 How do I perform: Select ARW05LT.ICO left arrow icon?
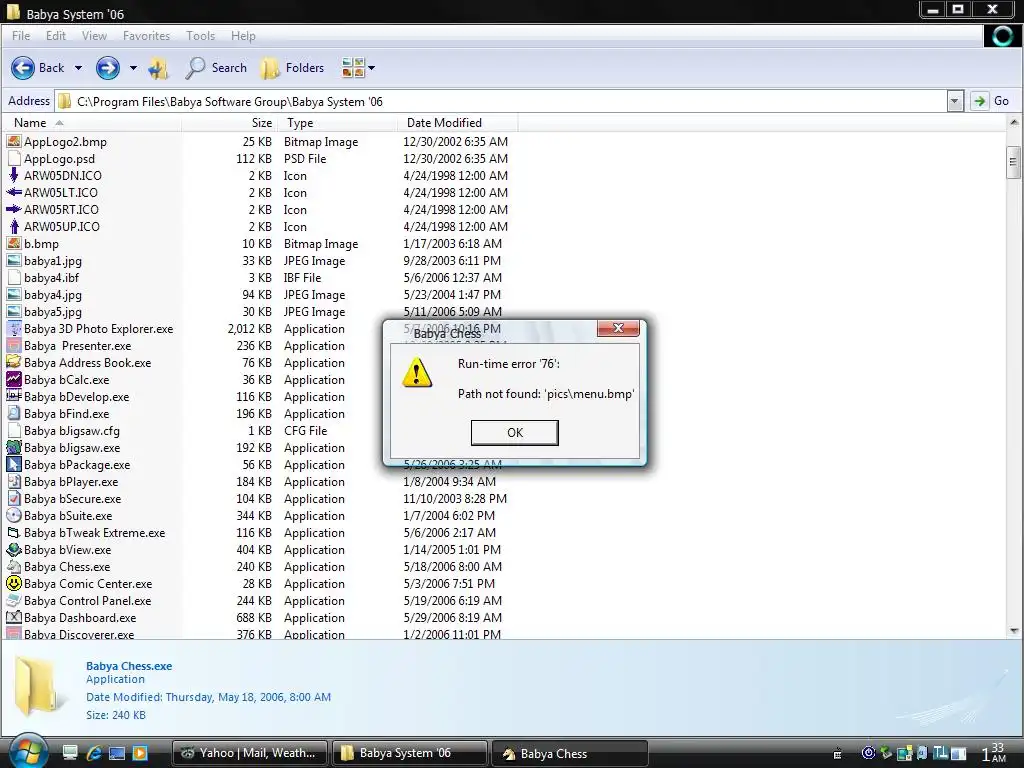tap(14, 192)
